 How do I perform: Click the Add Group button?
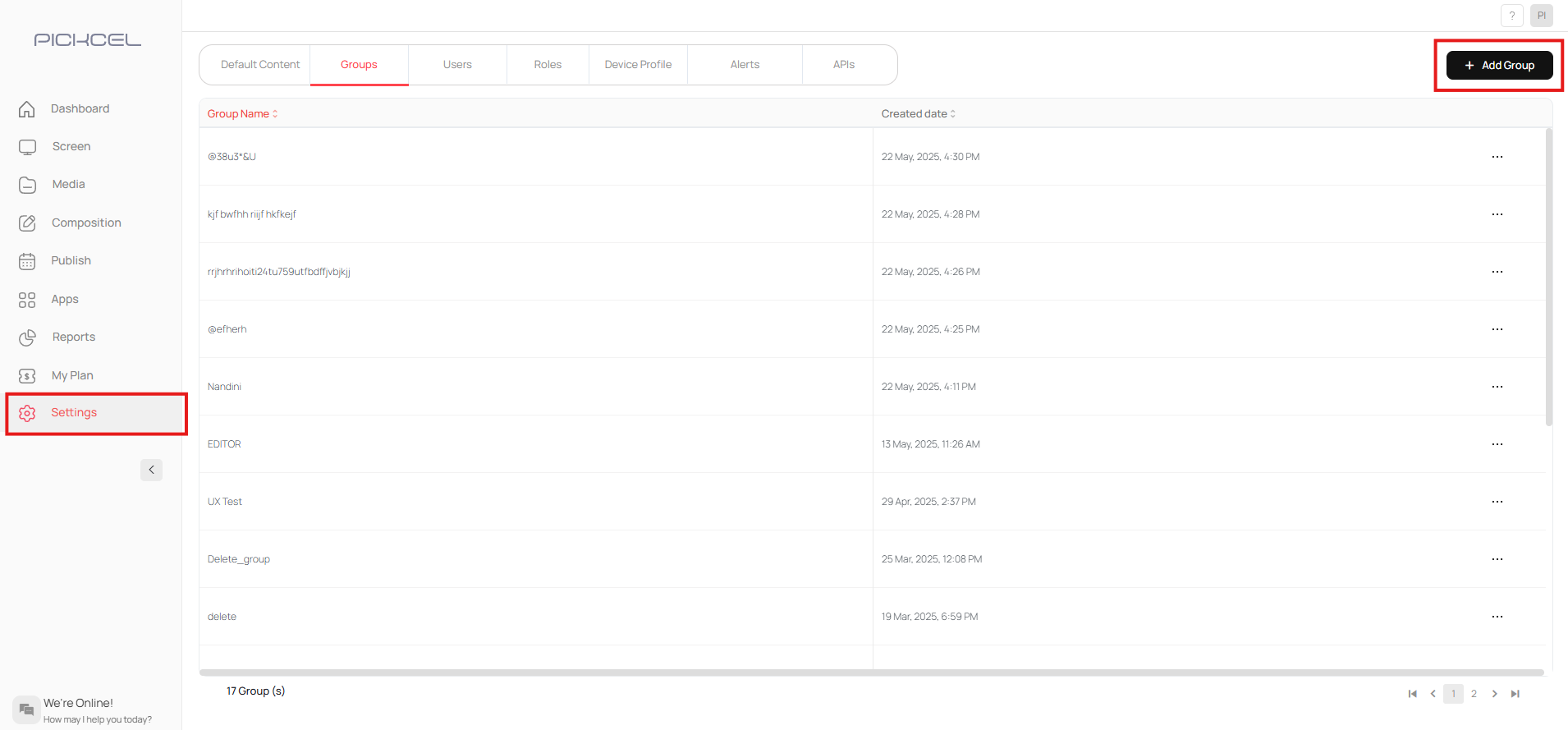tap(1499, 65)
